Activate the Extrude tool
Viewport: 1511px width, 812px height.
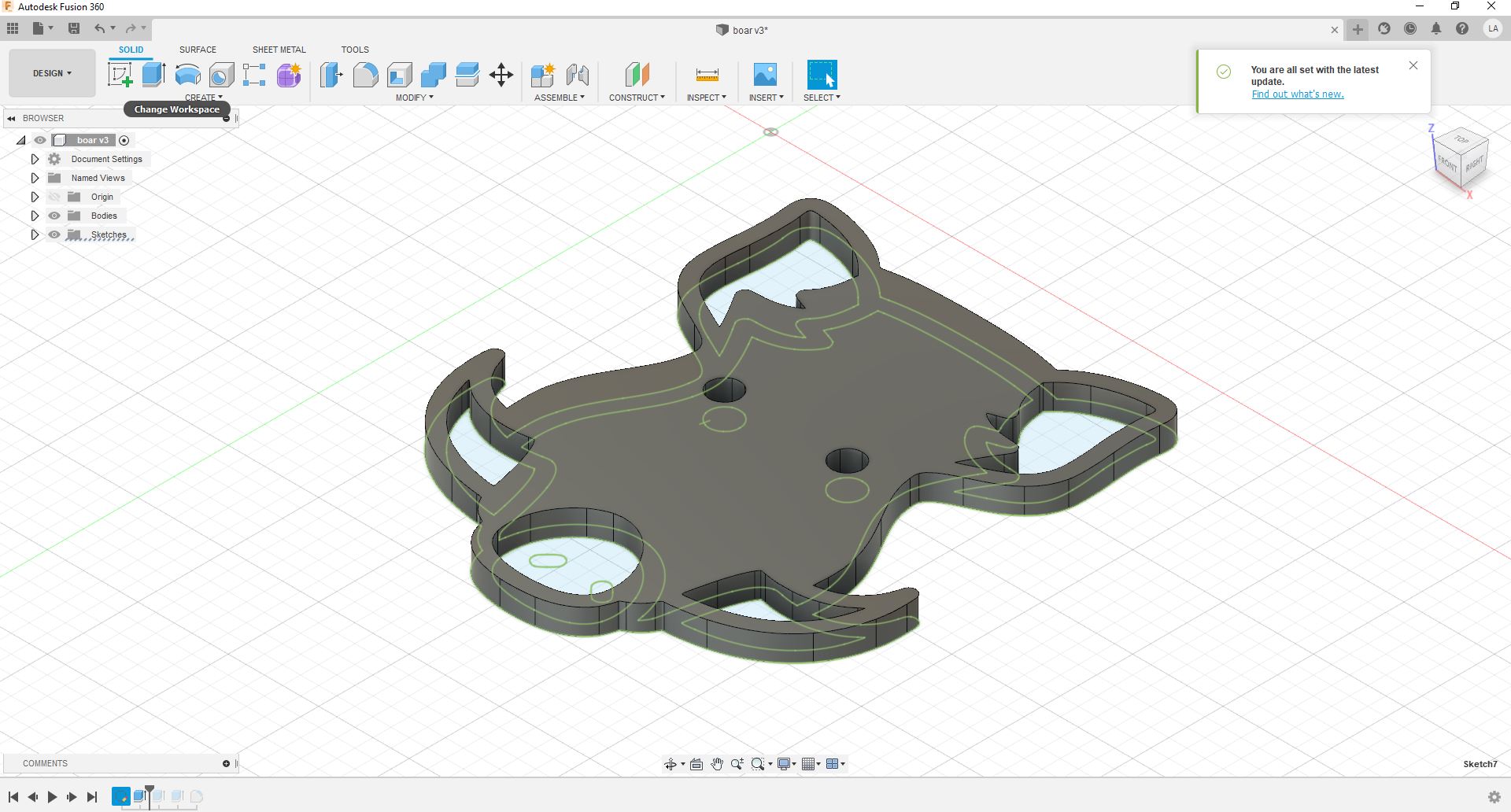153,75
